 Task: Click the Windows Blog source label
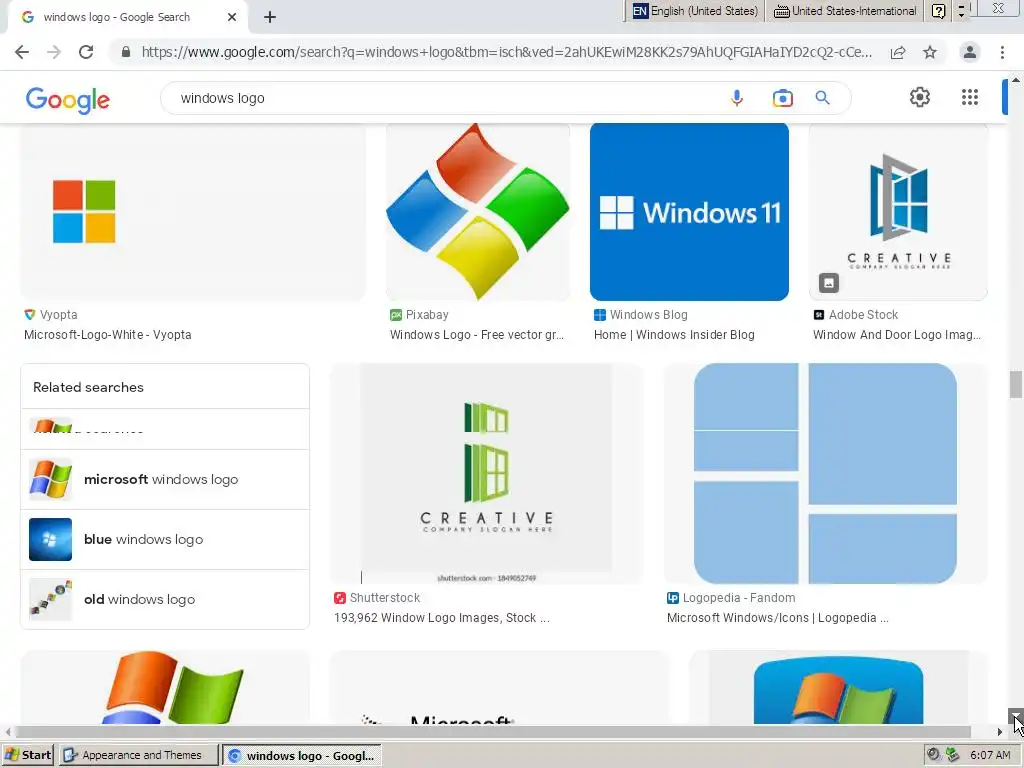pyautogui.click(x=648, y=315)
